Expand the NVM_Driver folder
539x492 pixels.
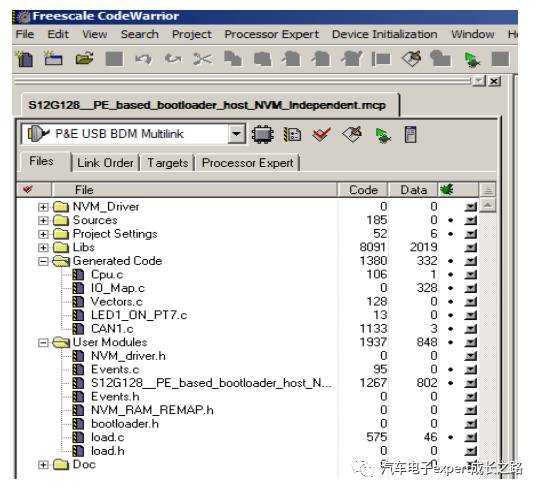43,207
